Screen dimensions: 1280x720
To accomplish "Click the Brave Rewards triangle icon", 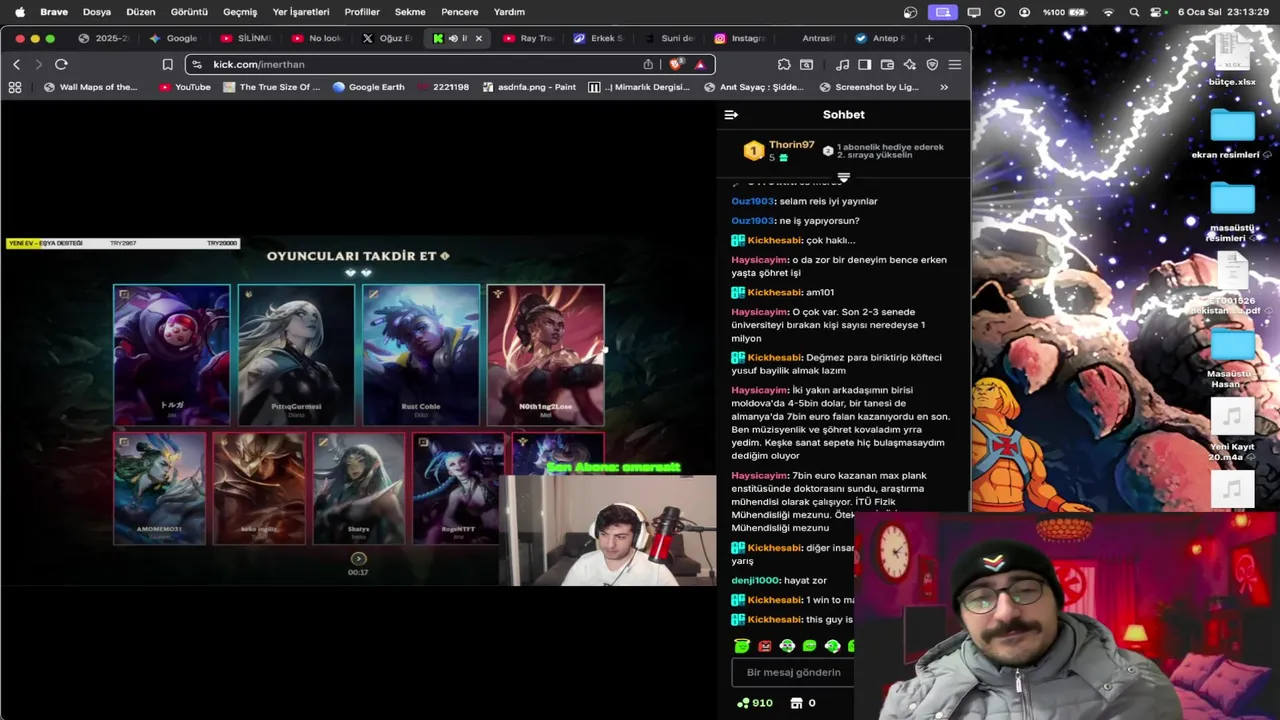I will (x=700, y=64).
